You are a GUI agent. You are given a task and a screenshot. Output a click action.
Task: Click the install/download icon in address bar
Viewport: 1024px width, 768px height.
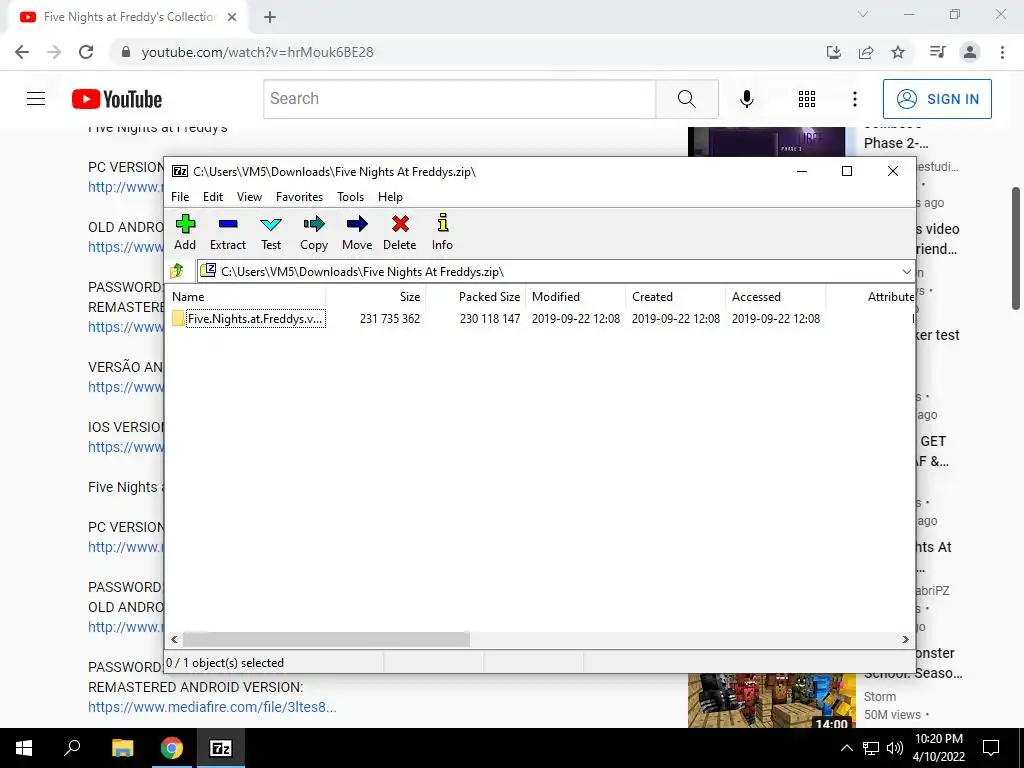click(834, 52)
